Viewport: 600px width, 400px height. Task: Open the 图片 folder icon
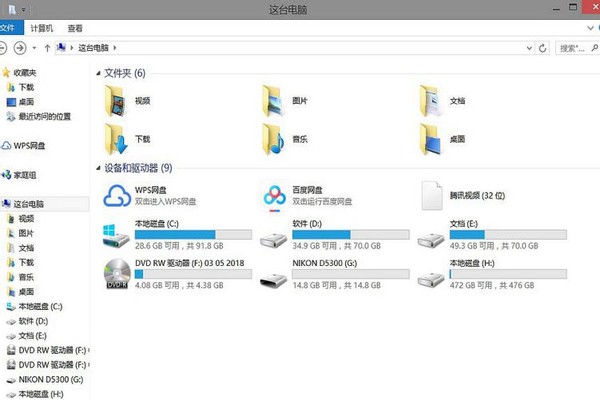(x=273, y=101)
